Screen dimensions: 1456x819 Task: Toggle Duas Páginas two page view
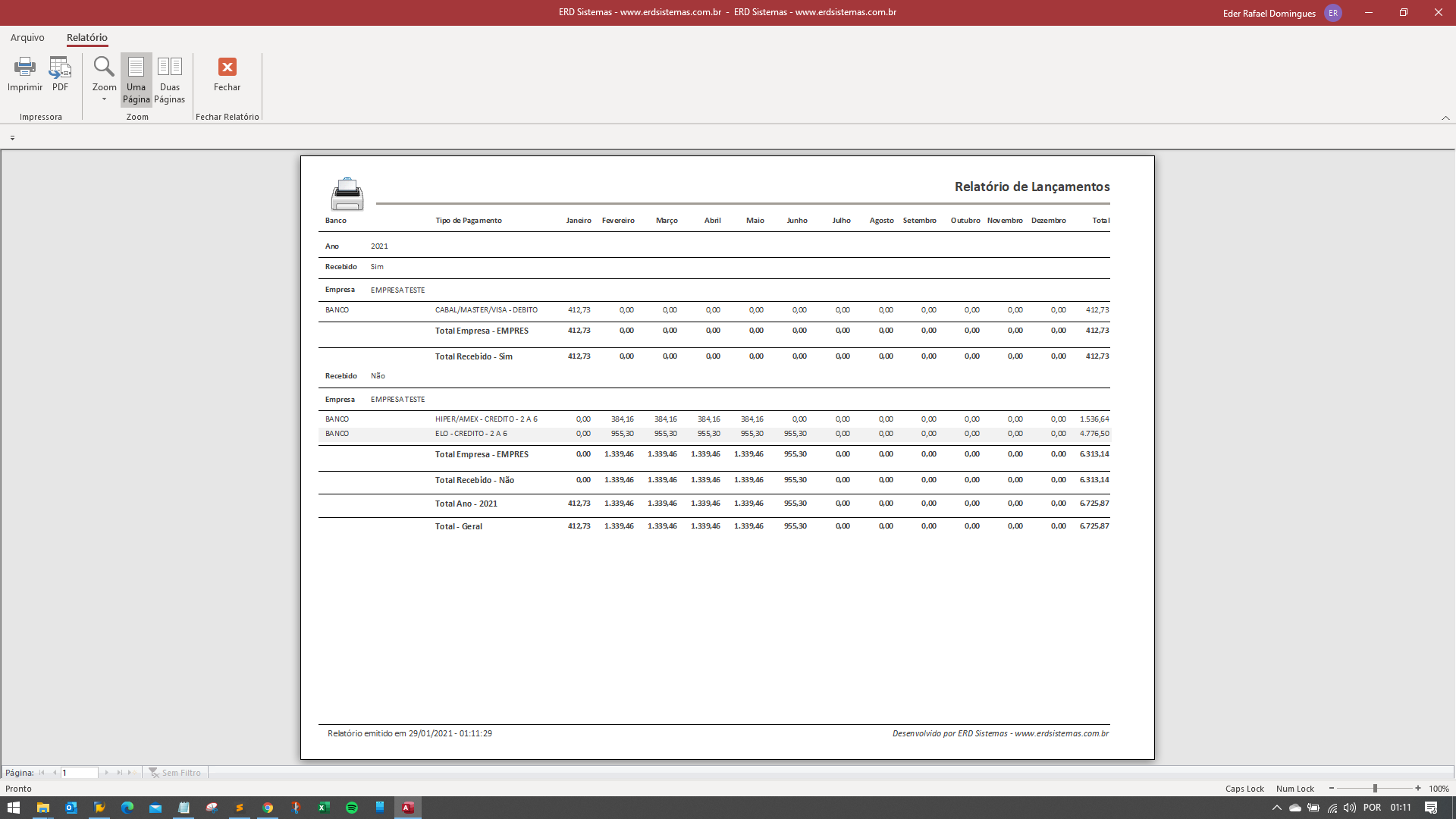pyautogui.click(x=170, y=80)
